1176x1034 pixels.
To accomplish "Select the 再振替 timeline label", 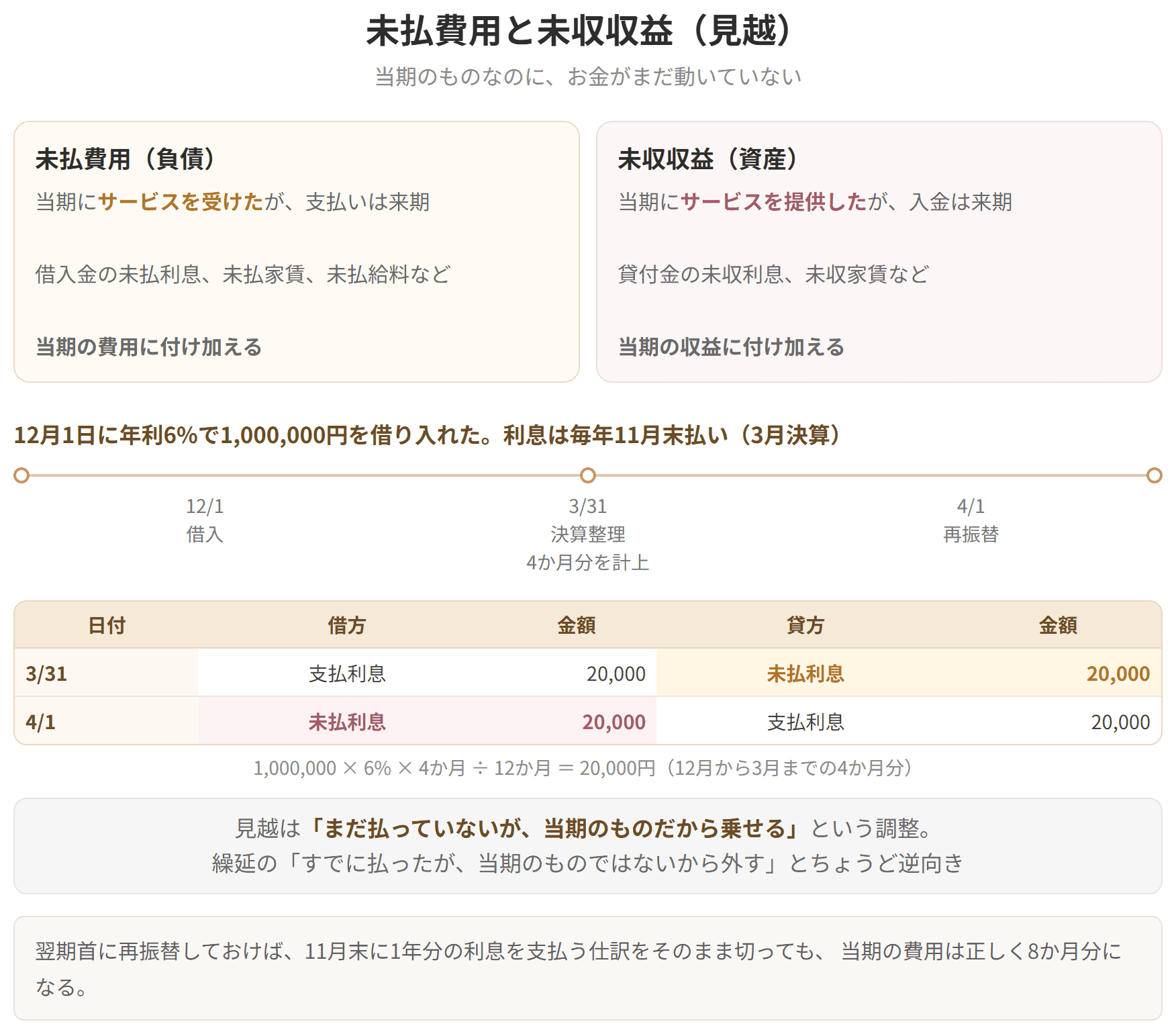I will [971, 534].
